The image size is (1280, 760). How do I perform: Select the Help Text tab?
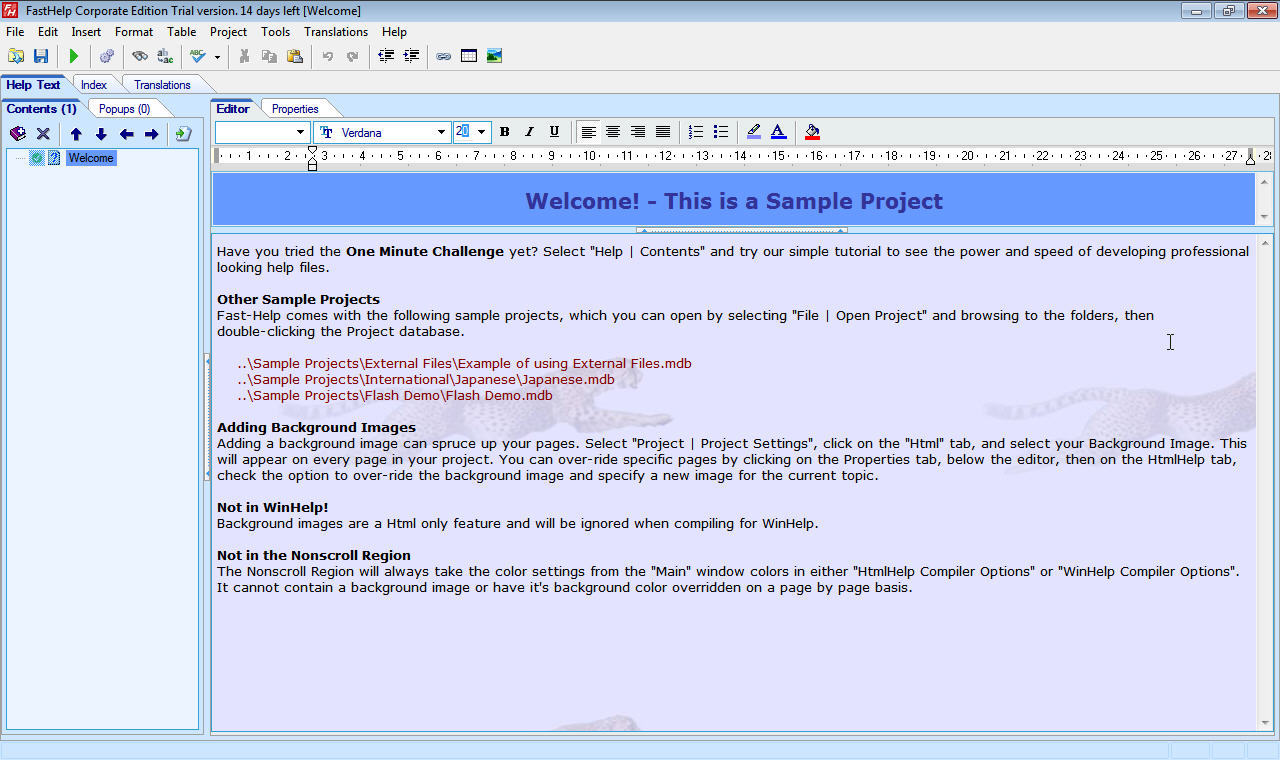click(33, 85)
